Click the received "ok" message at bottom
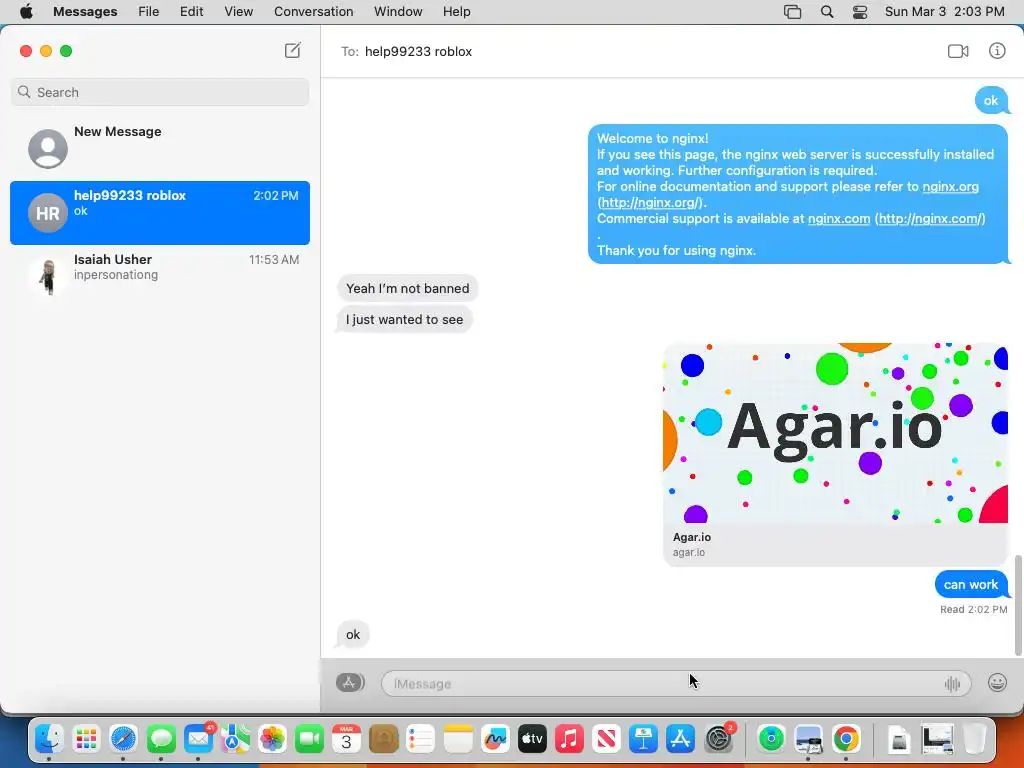Image resolution: width=1024 pixels, height=768 pixels. point(353,634)
